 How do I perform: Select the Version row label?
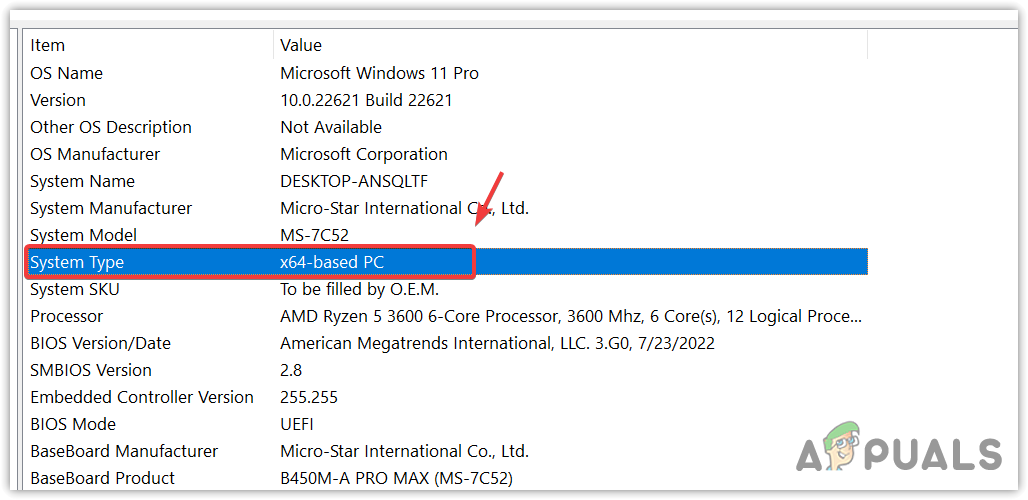(x=58, y=100)
